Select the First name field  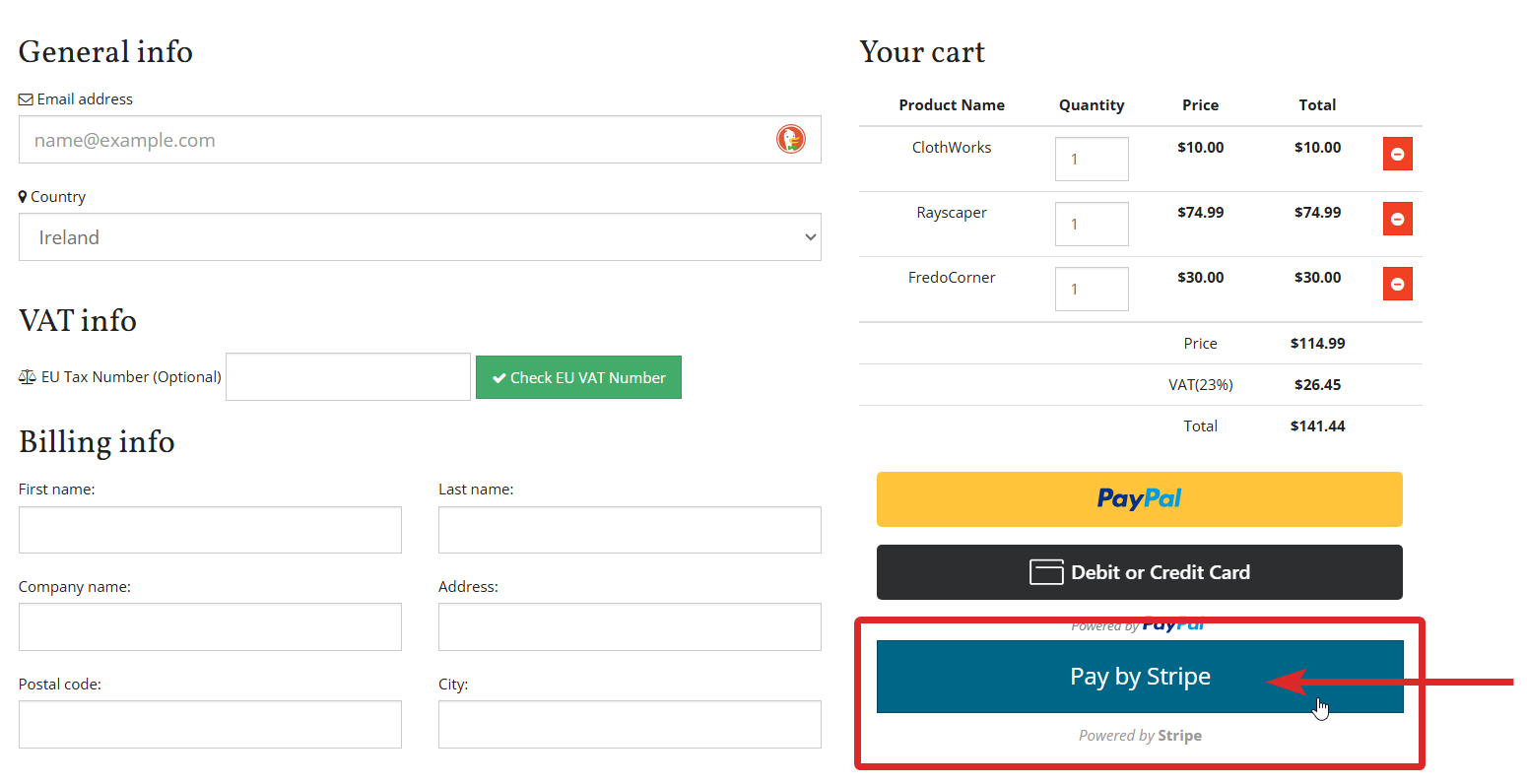[x=210, y=530]
